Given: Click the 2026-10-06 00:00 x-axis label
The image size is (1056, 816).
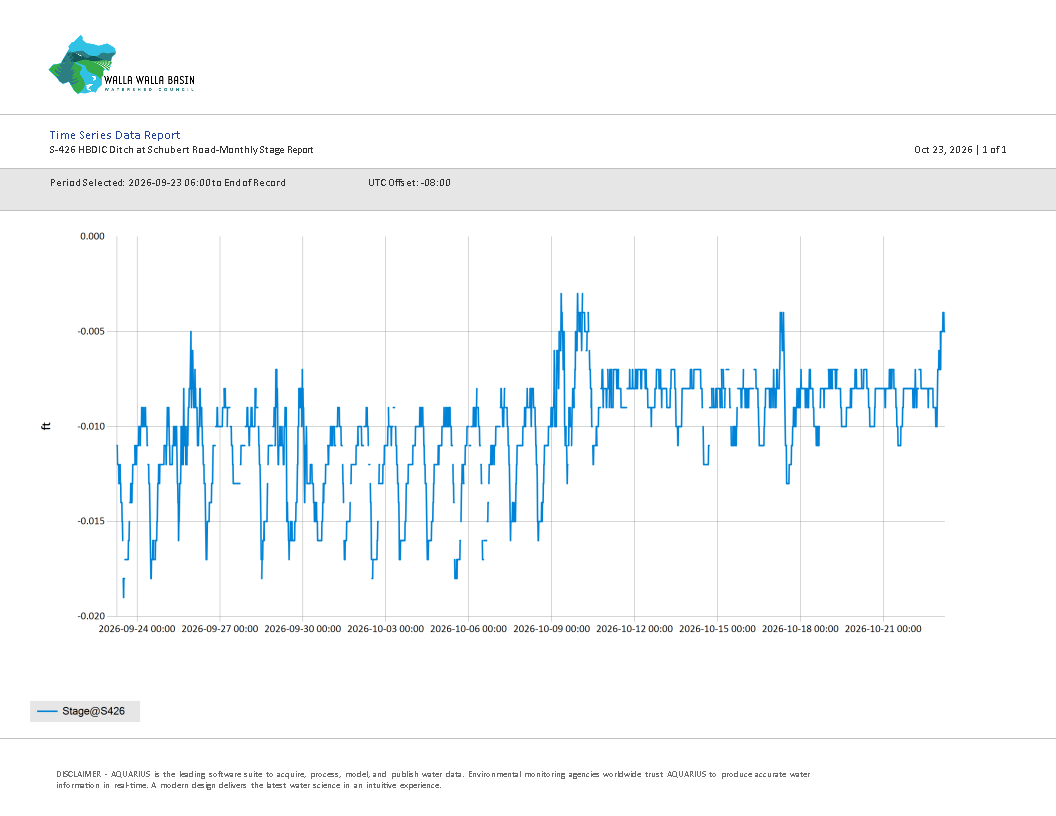Looking at the screenshot, I should tap(468, 629).
